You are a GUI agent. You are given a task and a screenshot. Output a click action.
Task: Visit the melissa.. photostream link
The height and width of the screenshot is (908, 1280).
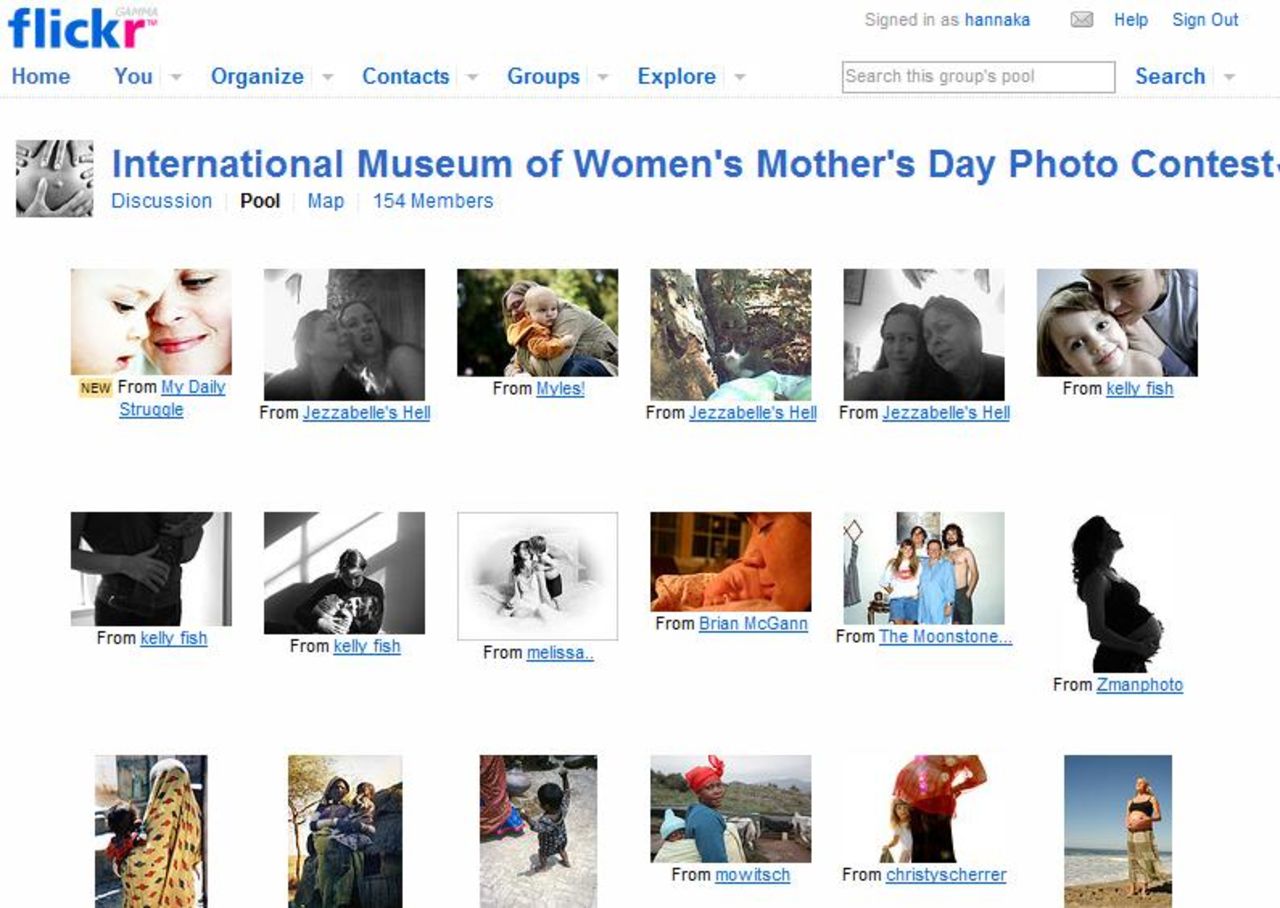point(560,652)
